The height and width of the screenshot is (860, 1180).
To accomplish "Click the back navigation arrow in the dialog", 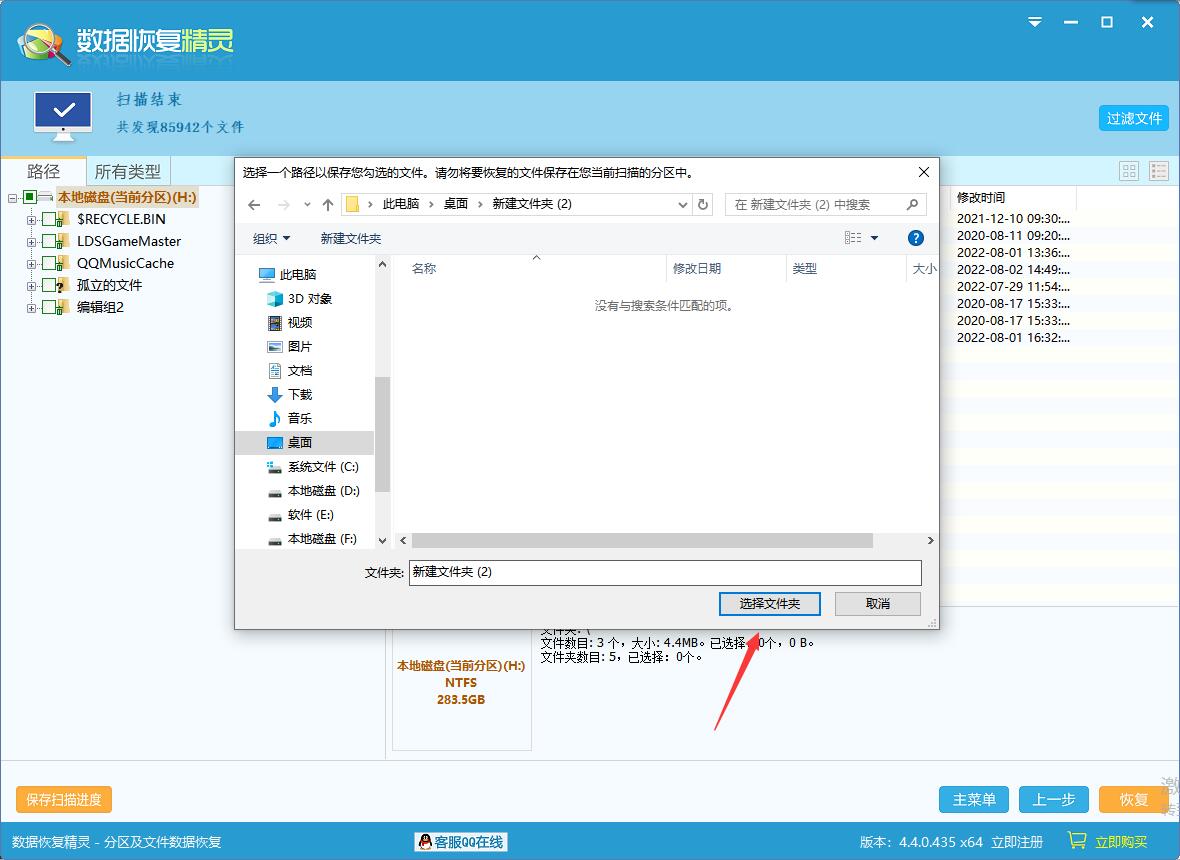I will point(253,204).
